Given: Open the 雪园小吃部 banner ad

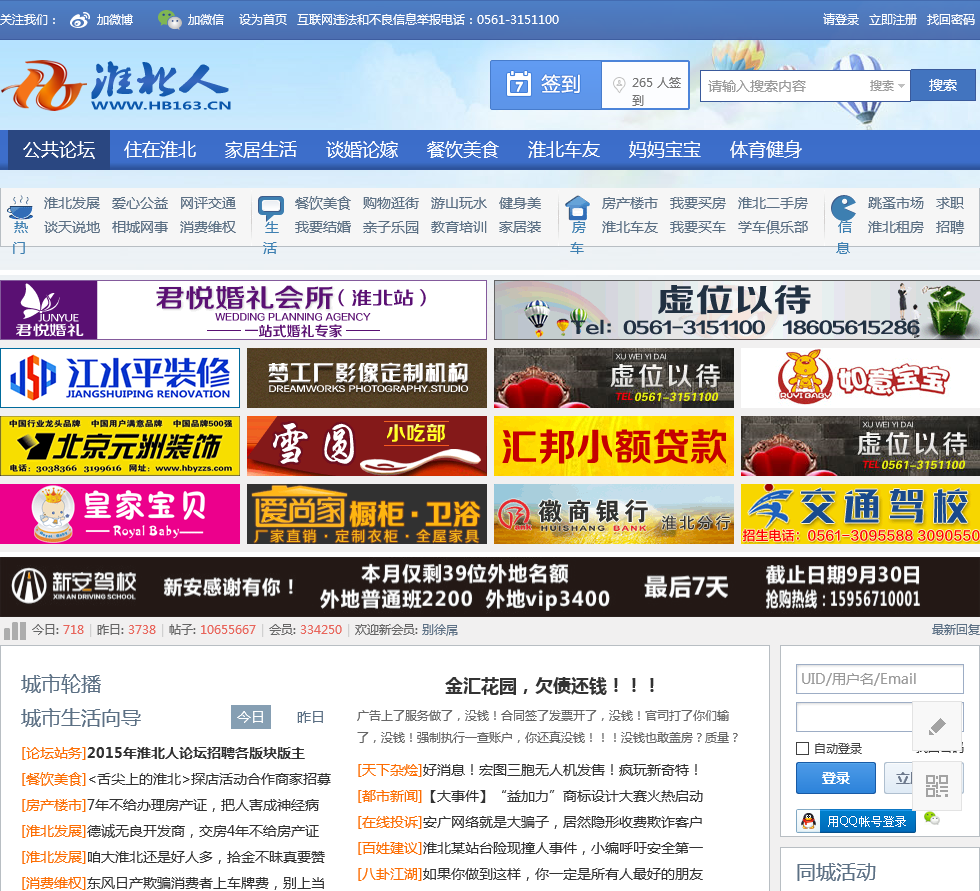Looking at the screenshot, I should [367, 446].
